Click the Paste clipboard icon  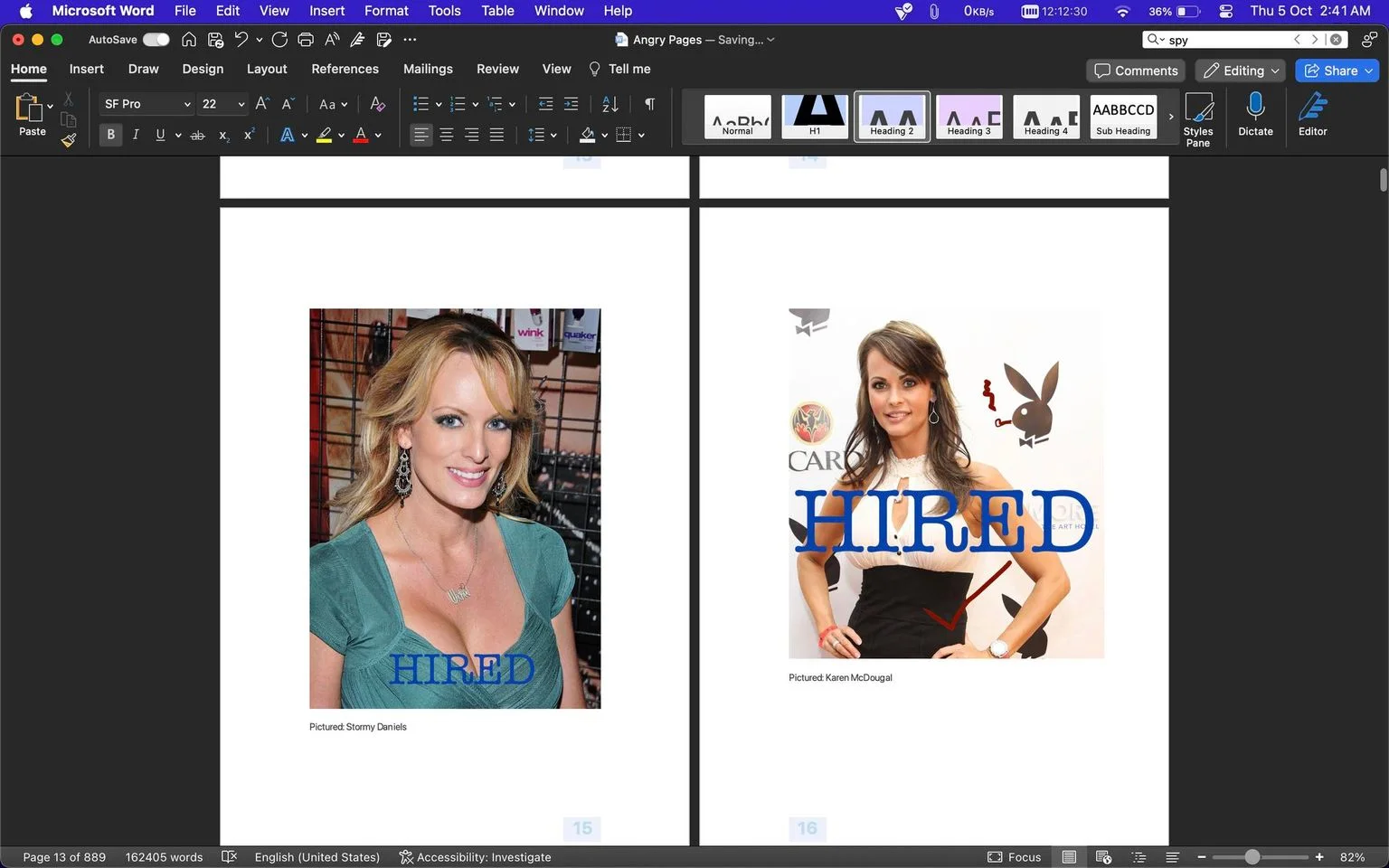click(29, 108)
